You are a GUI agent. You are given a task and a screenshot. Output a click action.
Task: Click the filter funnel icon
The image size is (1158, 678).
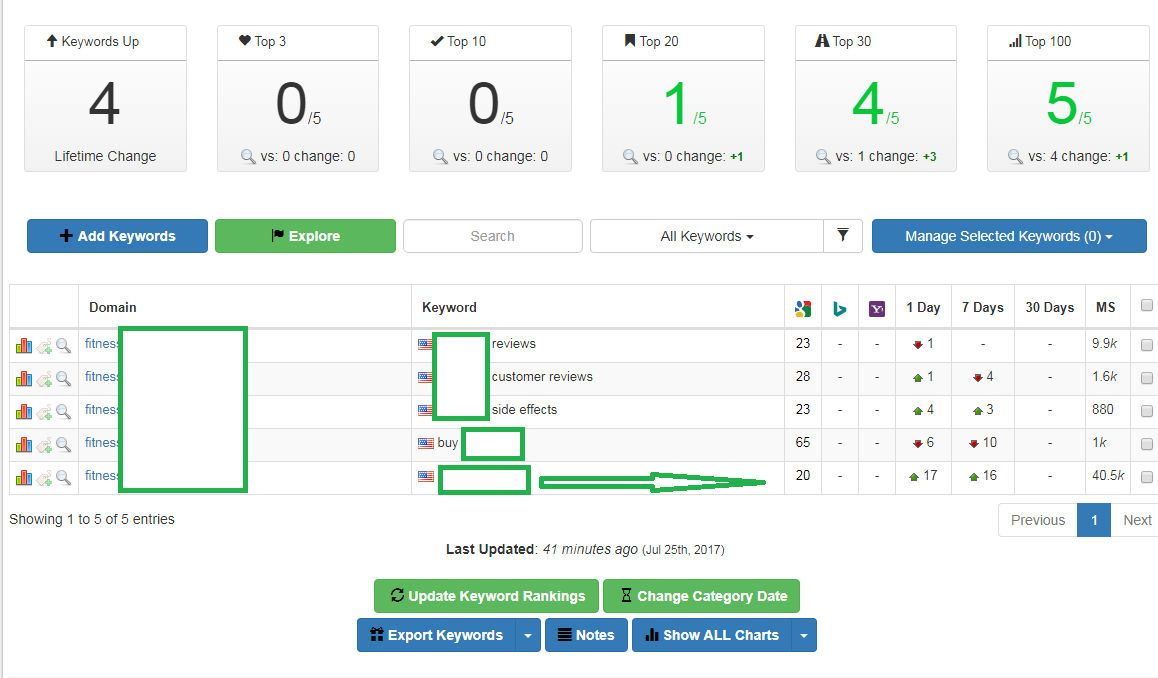[843, 236]
